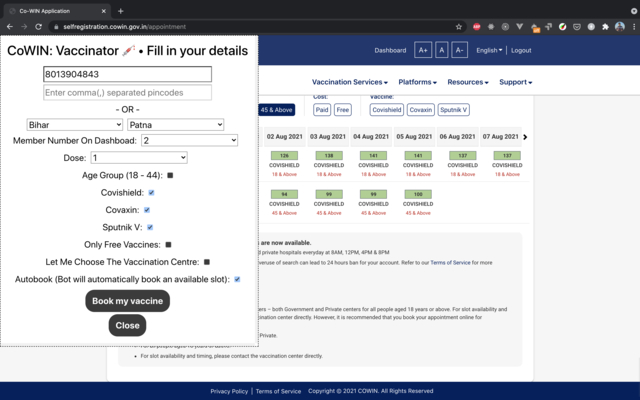View site info via the lock icon
Screen dimensions: 640x400
point(56,27)
